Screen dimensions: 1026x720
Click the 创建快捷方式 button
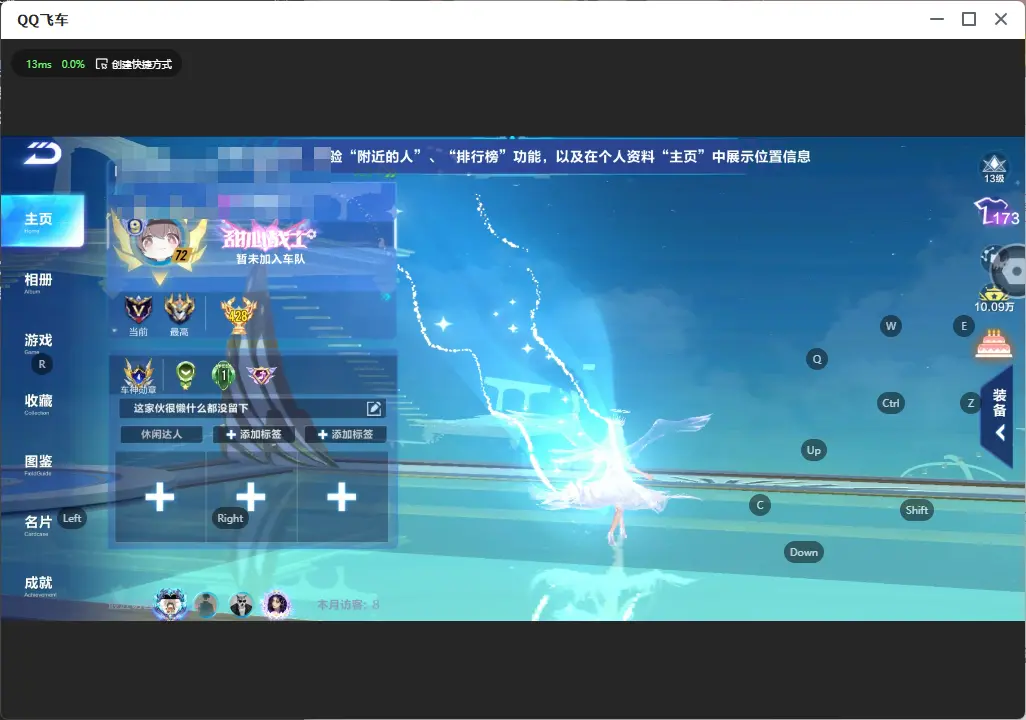coord(134,64)
